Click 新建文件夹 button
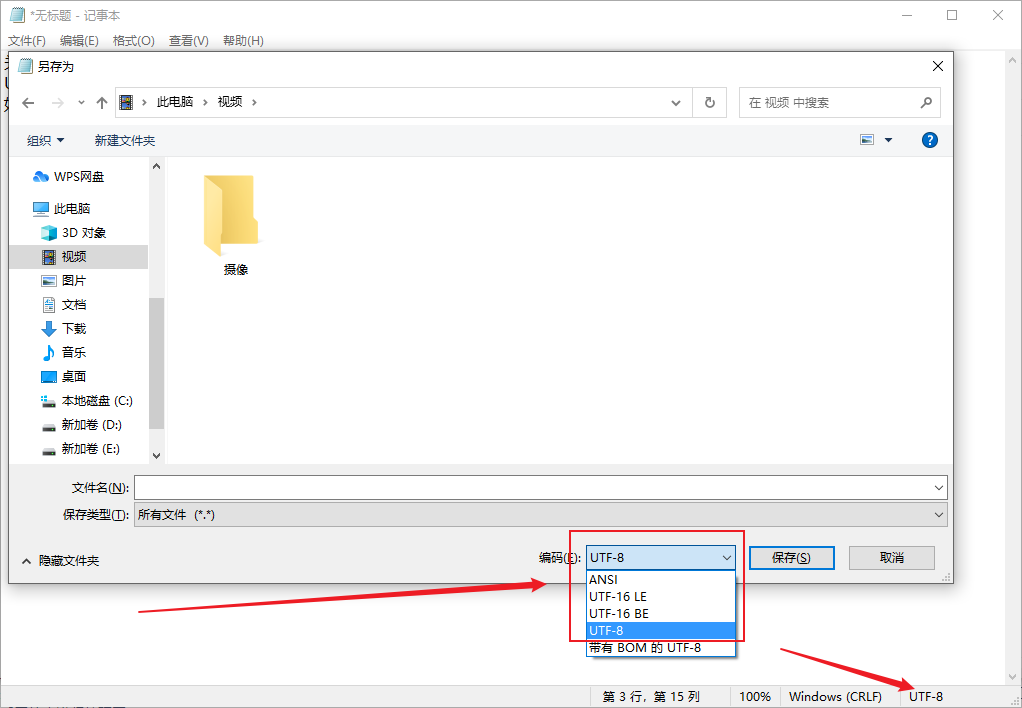Image resolution: width=1022 pixels, height=708 pixels. pyautogui.click(x=124, y=140)
